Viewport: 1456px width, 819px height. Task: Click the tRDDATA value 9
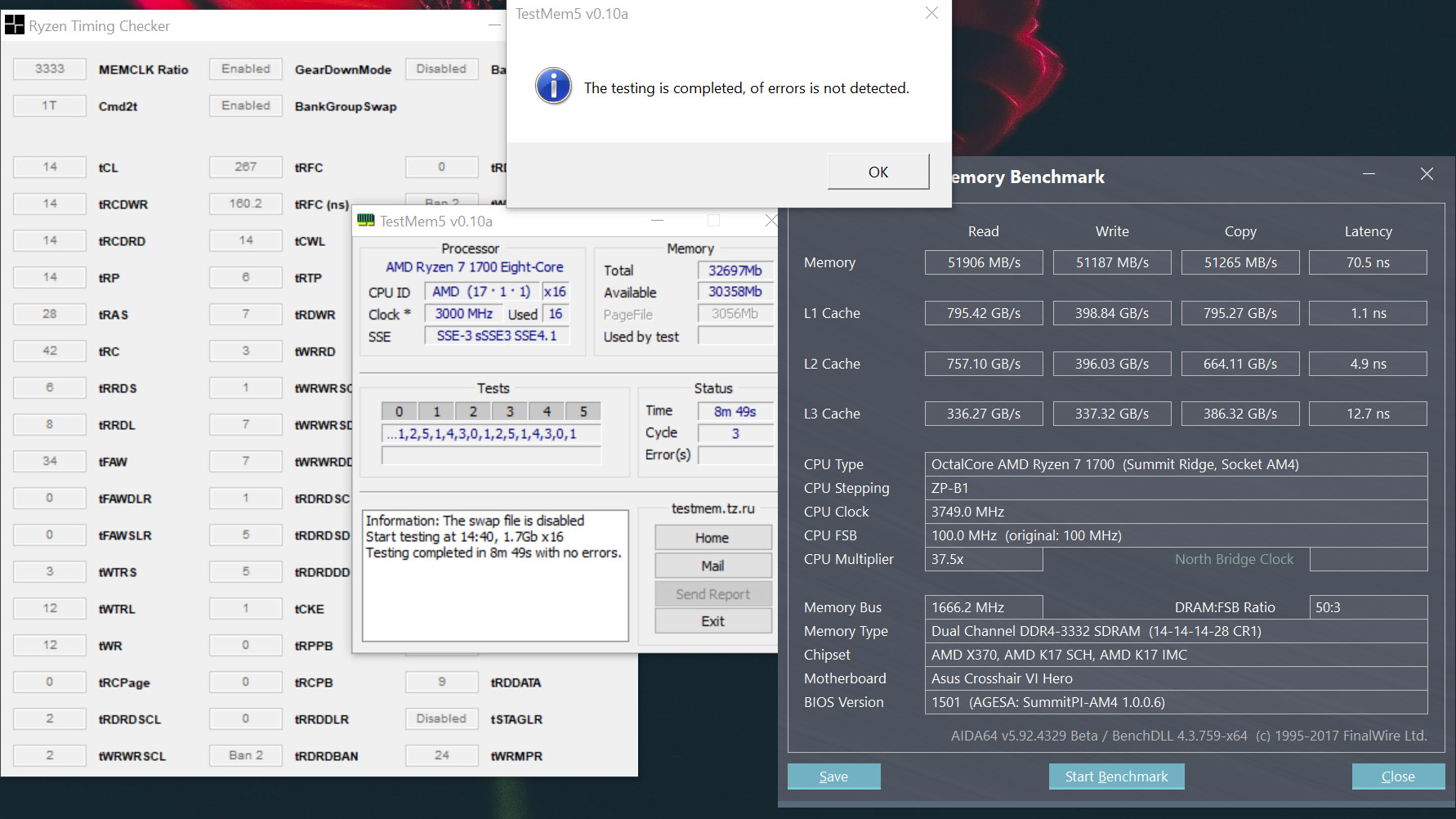tap(442, 682)
